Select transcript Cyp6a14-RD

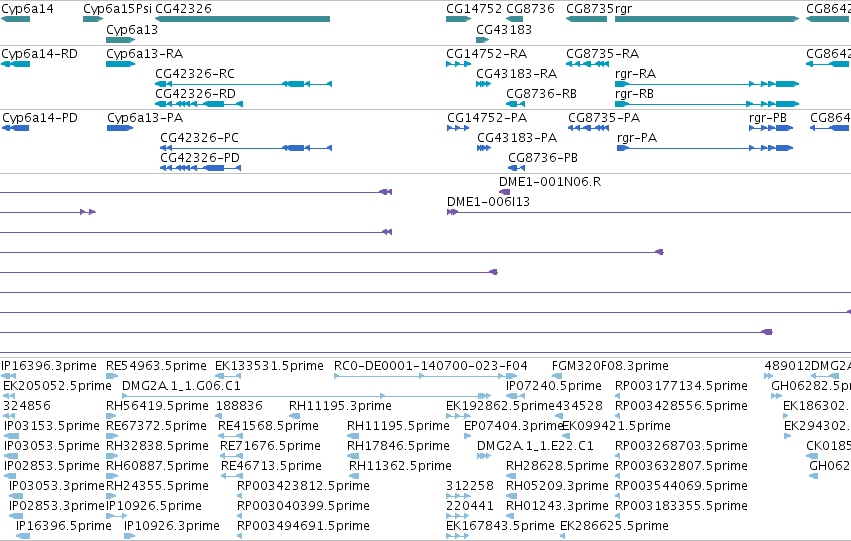point(15,64)
